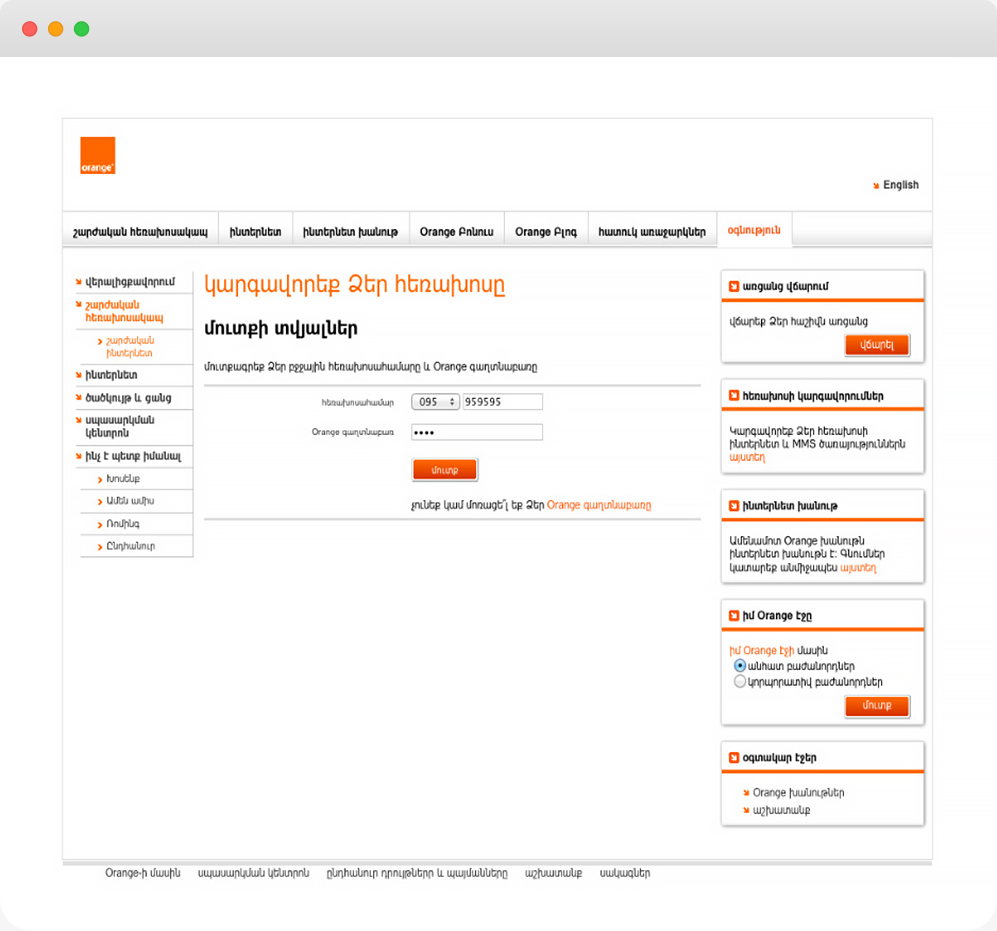This screenshot has height=931, width=997.
Task: Click the Orange logo
Action: [x=97, y=155]
